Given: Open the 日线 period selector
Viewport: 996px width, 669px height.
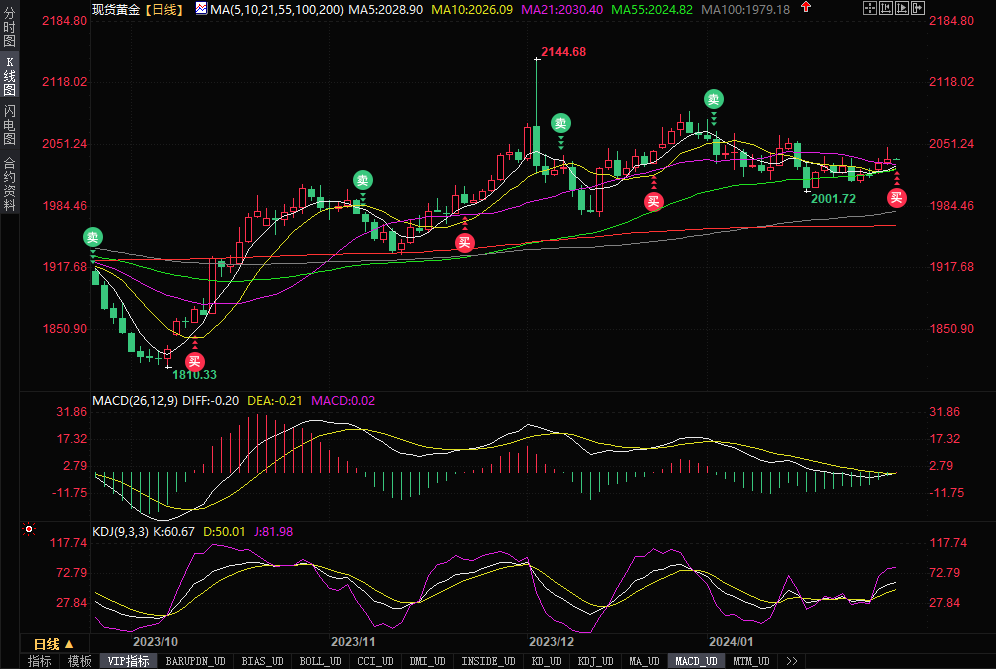Looking at the screenshot, I should pyautogui.click(x=53, y=644).
